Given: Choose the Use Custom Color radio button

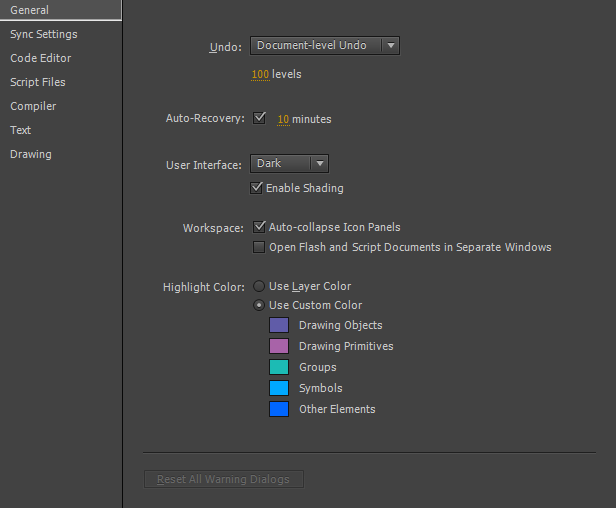Looking at the screenshot, I should (x=260, y=305).
